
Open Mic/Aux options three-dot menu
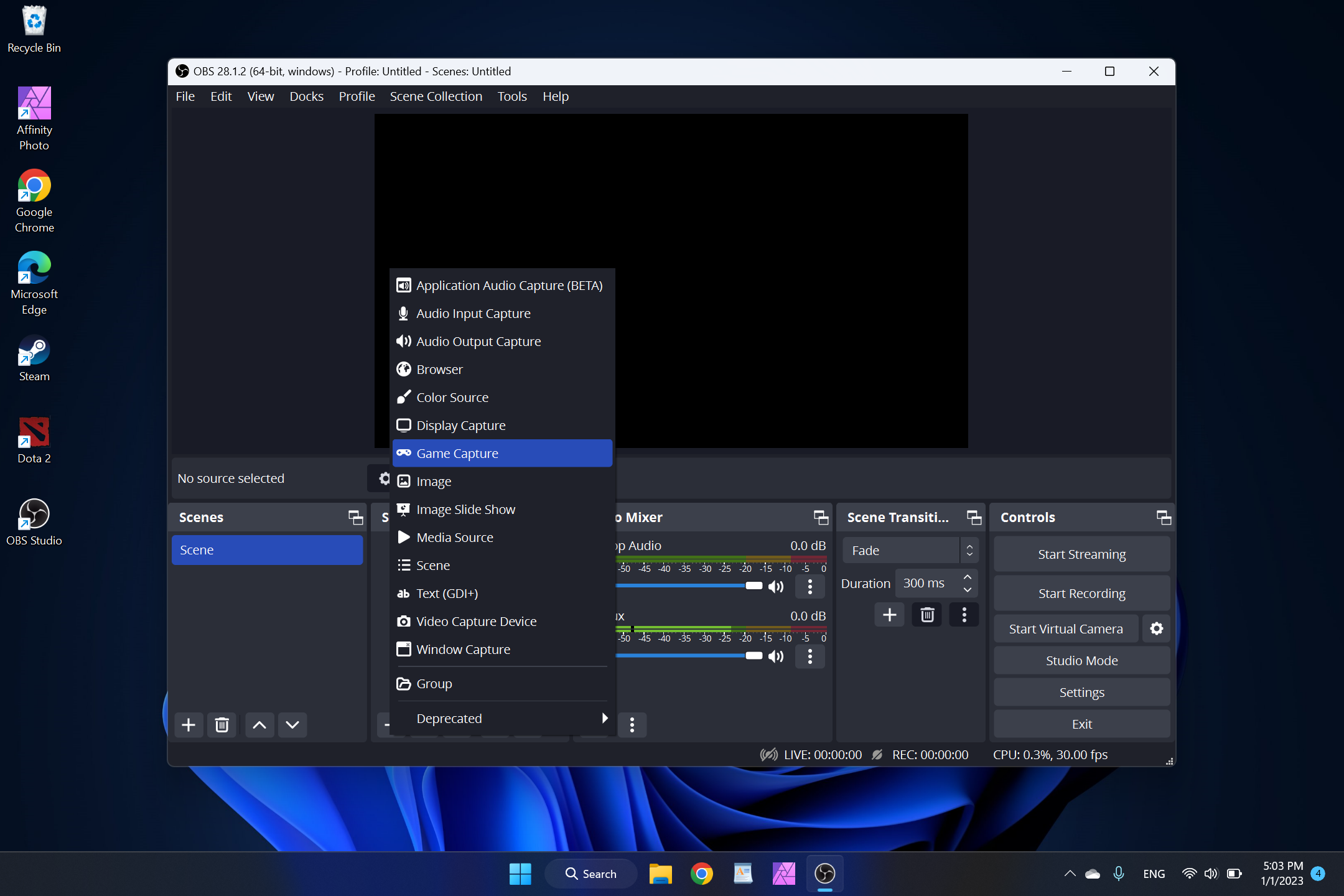coord(810,656)
